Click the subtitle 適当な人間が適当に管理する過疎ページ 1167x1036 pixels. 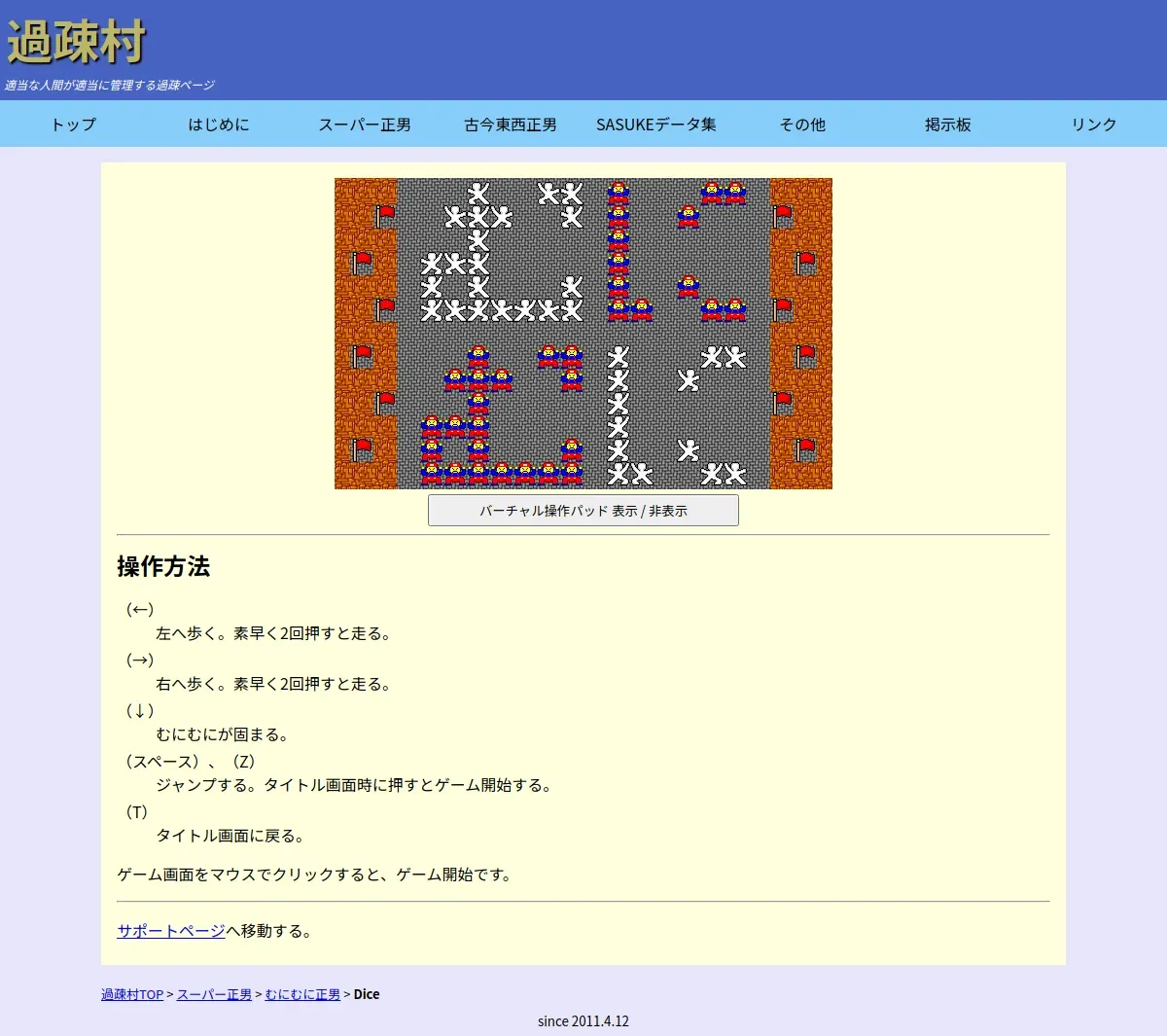(109, 86)
